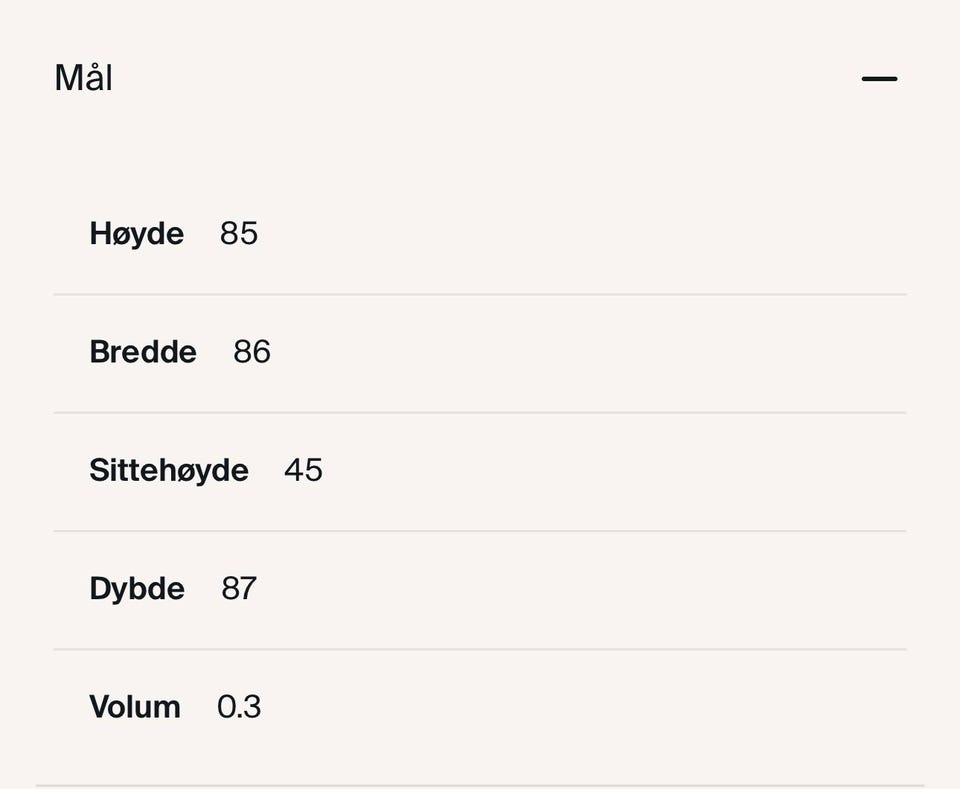Click the Dybde value 87
The image size is (960, 789).
pos(239,589)
